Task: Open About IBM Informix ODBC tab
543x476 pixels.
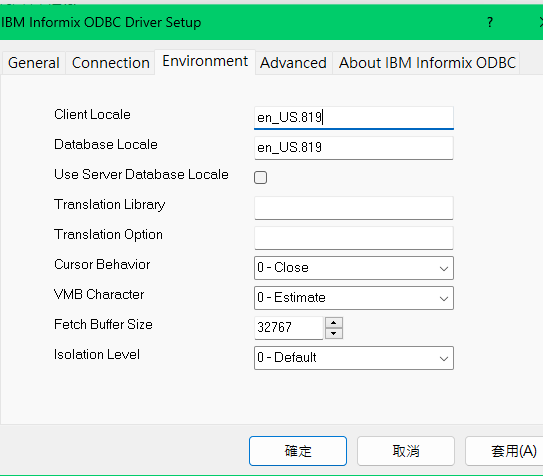Action: click(427, 63)
